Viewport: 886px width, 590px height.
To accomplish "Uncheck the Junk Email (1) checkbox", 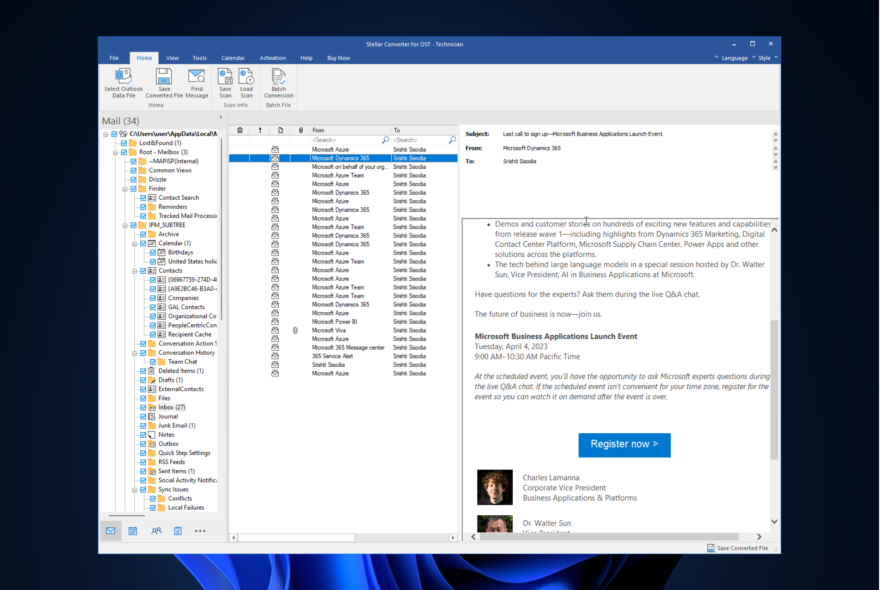I will (142, 426).
